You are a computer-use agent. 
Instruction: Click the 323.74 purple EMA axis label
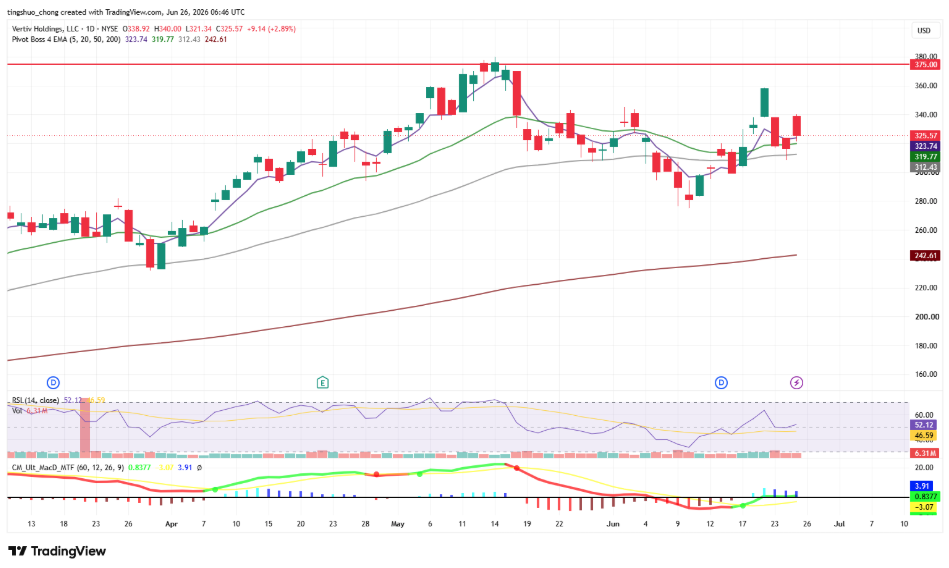click(x=925, y=146)
